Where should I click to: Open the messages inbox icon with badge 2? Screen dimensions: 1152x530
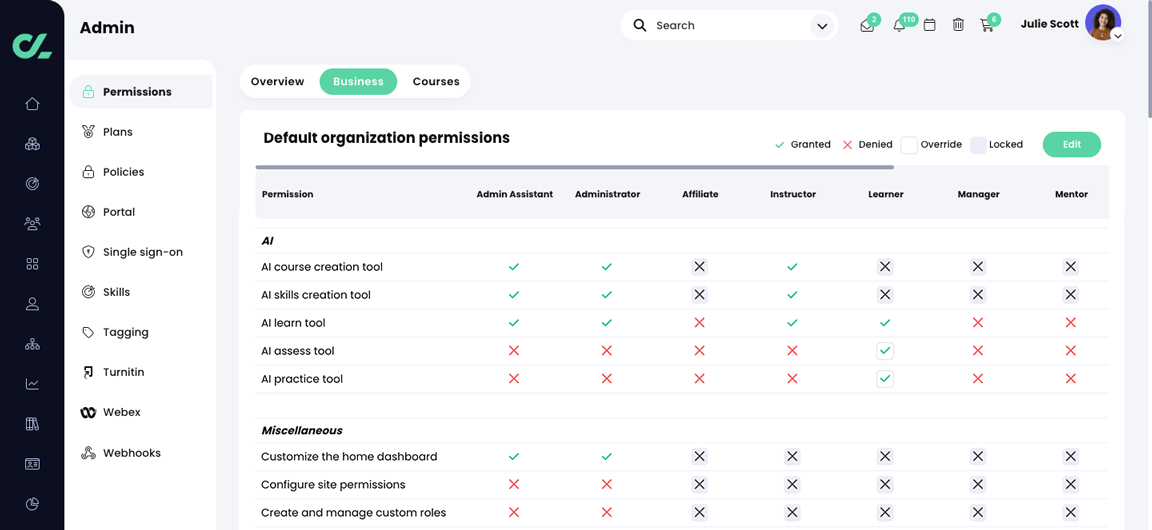[x=867, y=26]
